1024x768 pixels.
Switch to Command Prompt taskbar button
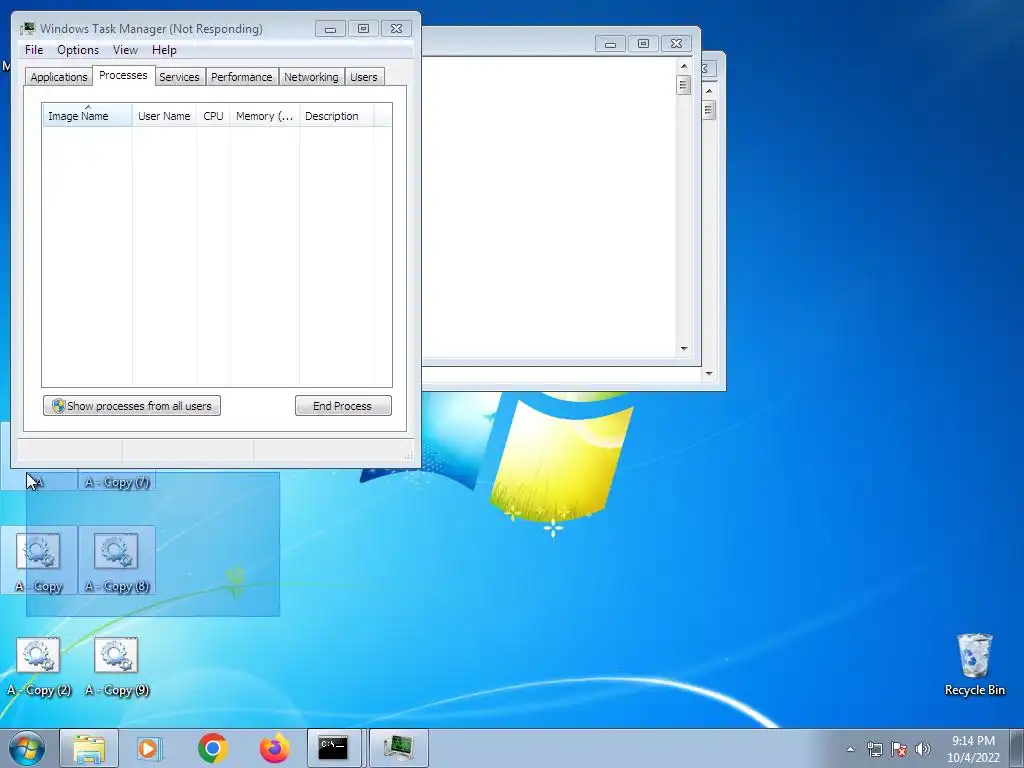click(334, 748)
